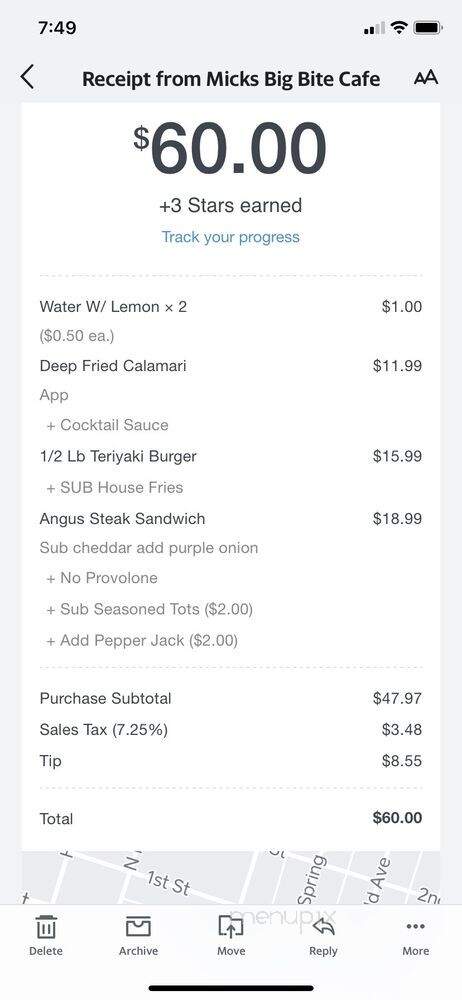Tap the +3 Stars earned text

click(x=230, y=205)
